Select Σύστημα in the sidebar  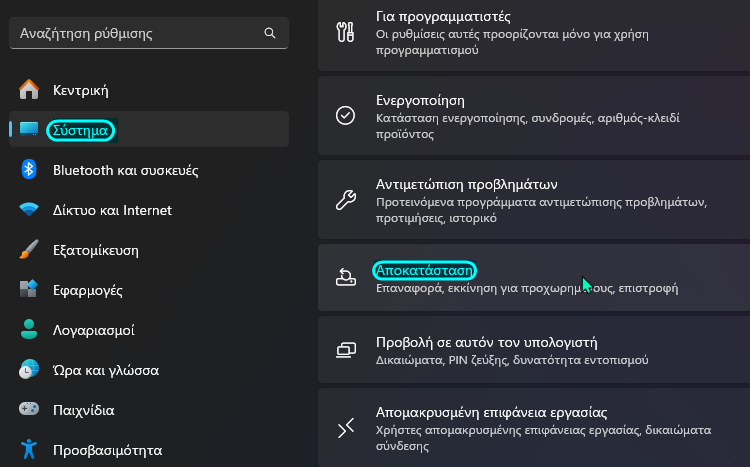point(149,129)
